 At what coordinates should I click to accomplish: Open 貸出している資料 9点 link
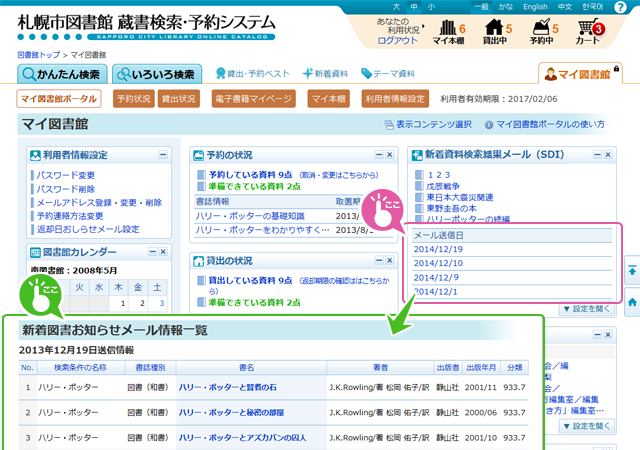pos(250,281)
